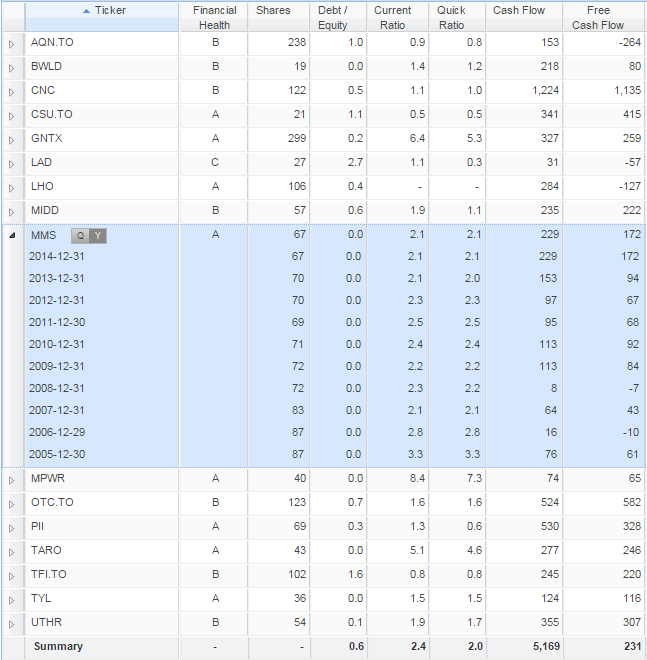Screen dimensions: 647x660
Task: Select the 2010-12-31 MMS history row
Action: pyautogui.click(x=335, y=344)
